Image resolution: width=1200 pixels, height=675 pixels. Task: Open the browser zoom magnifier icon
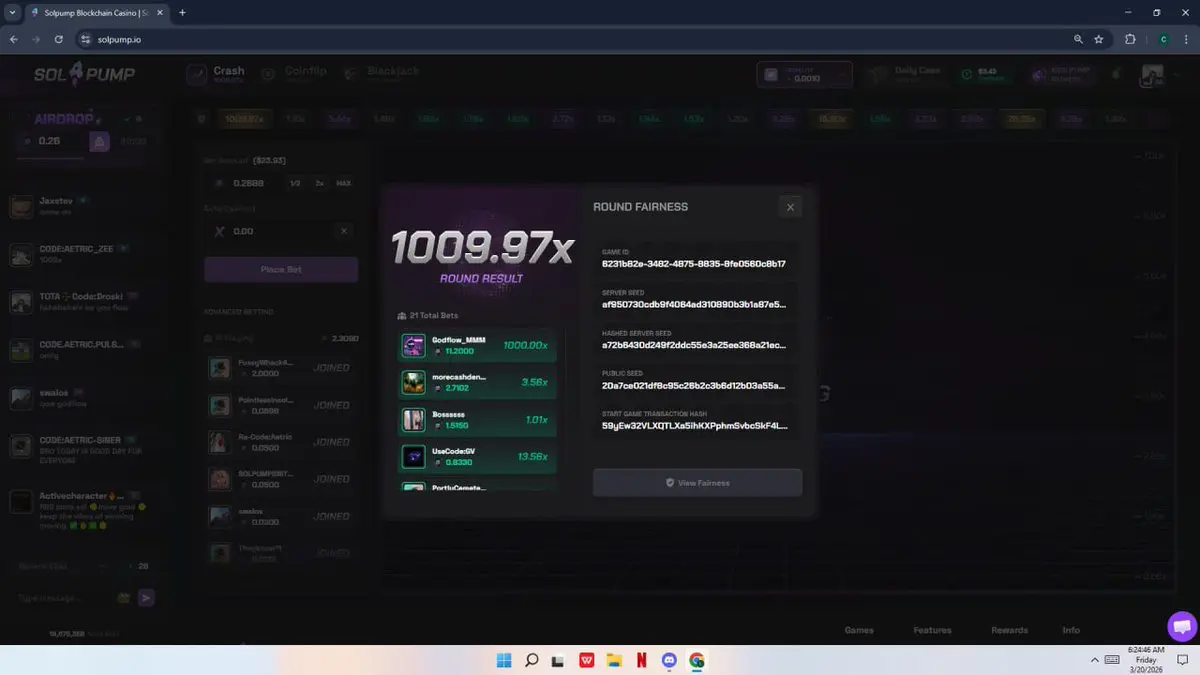1078,39
